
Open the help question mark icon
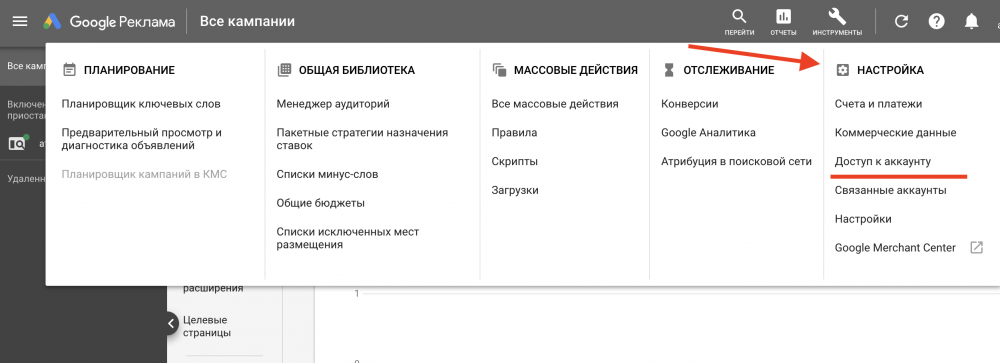pos(936,22)
